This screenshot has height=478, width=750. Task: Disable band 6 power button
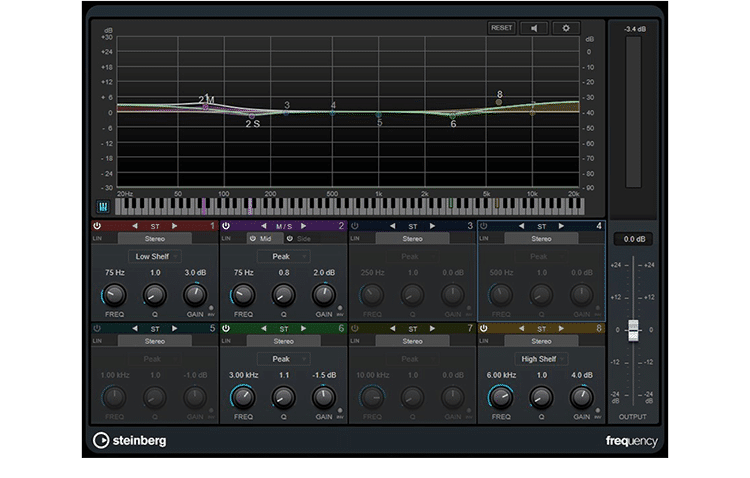[x=226, y=328]
